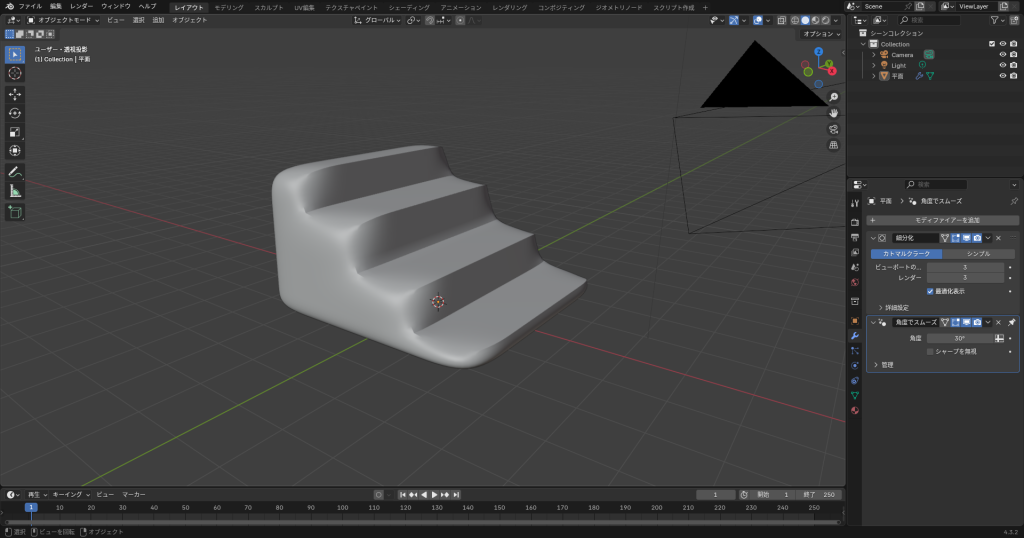This screenshot has height=538, width=1024.
Task: Click the camera view icon in viewport
Action: coord(833,129)
